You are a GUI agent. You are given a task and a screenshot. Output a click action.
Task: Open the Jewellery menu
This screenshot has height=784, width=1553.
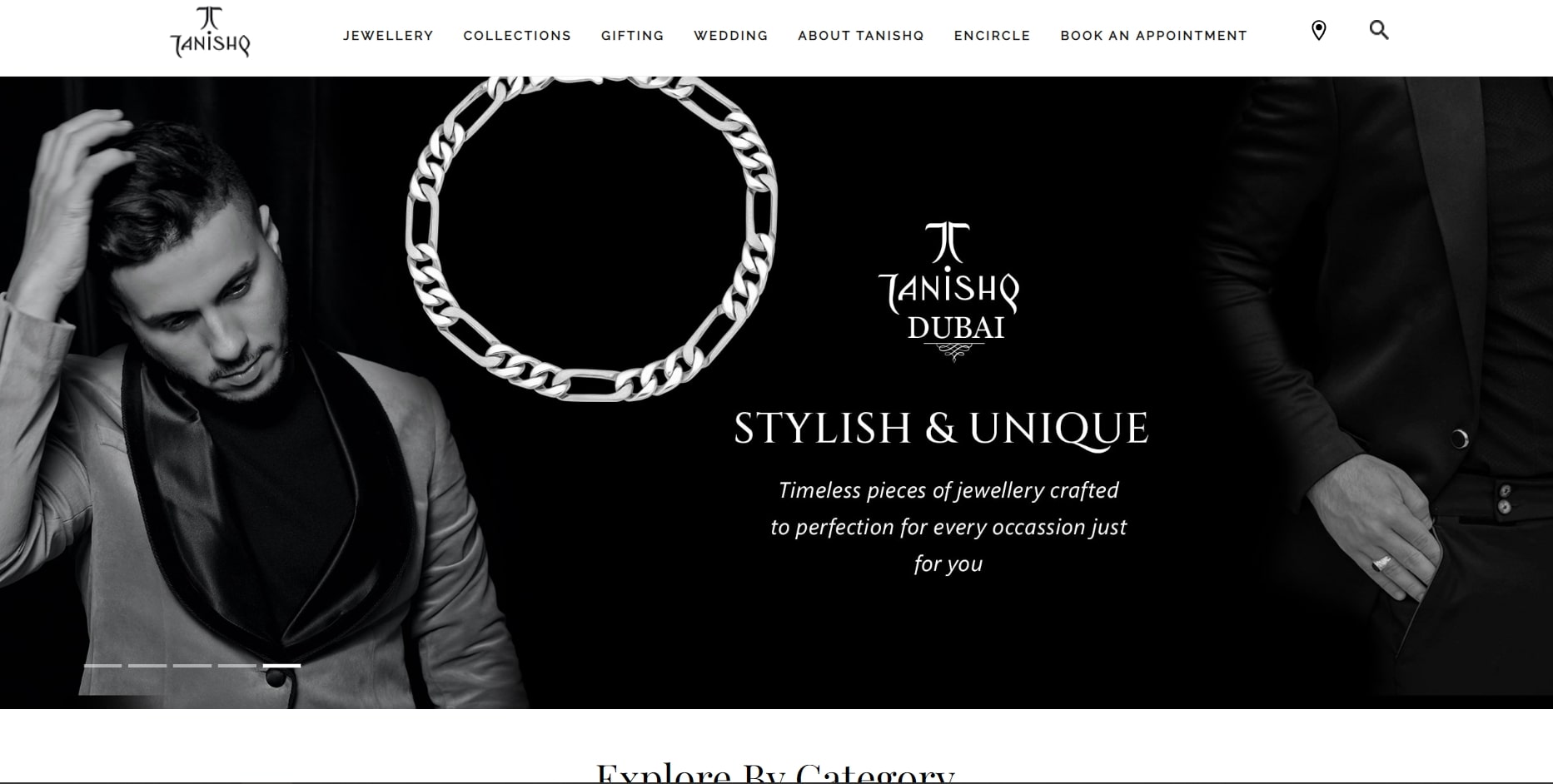click(x=388, y=36)
